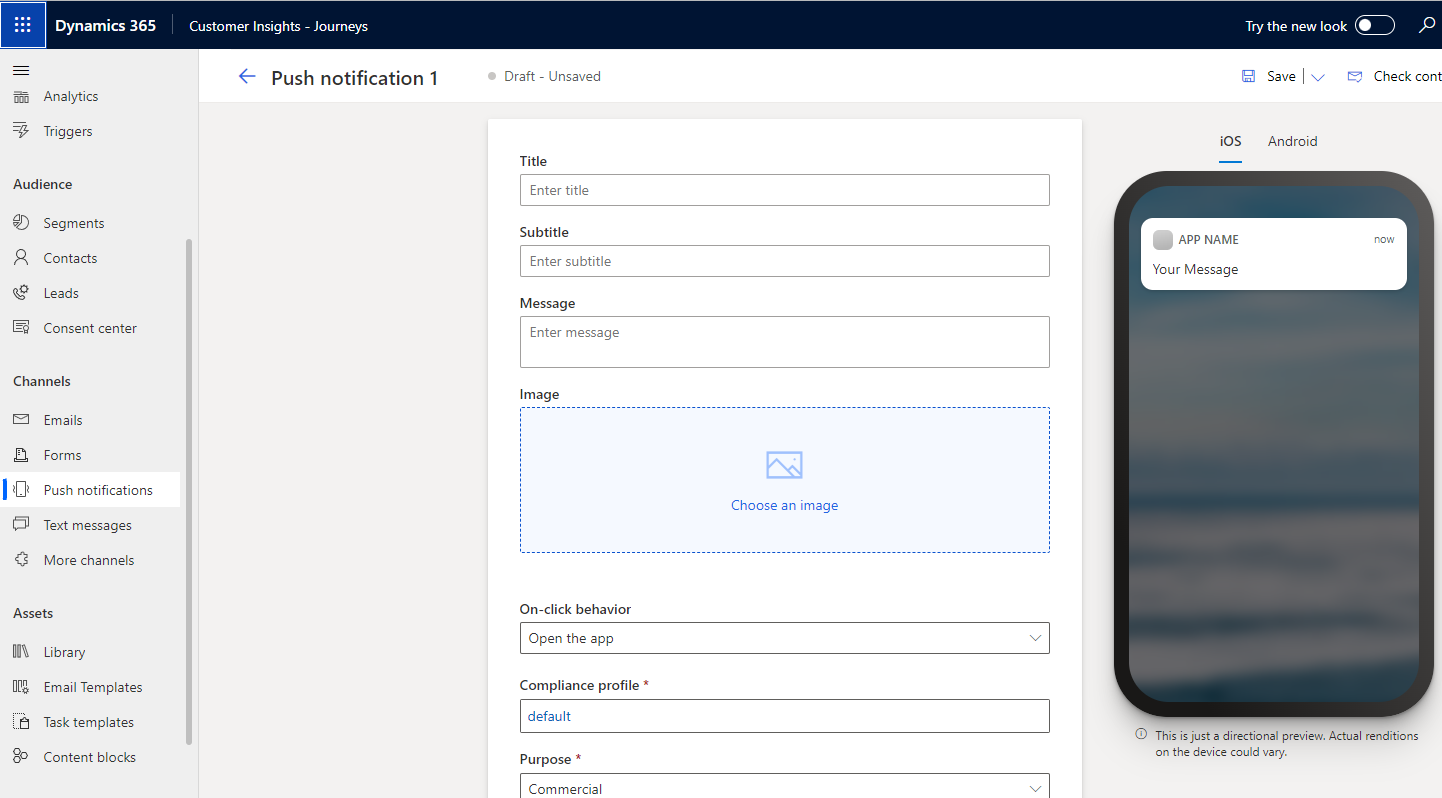Collapse the hamburger navigation menu
This screenshot has width=1442, height=798.
pyautogui.click(x=21, y=70)
